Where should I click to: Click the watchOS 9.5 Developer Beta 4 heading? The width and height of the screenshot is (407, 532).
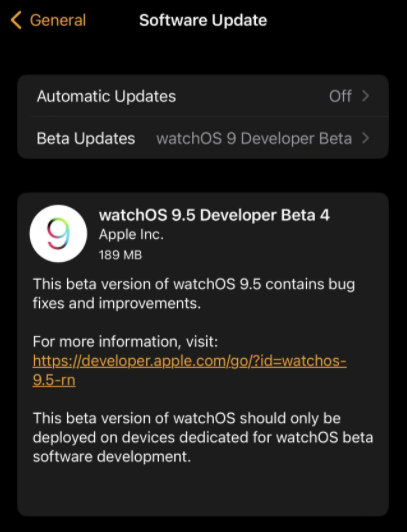[x=214, y=215]
